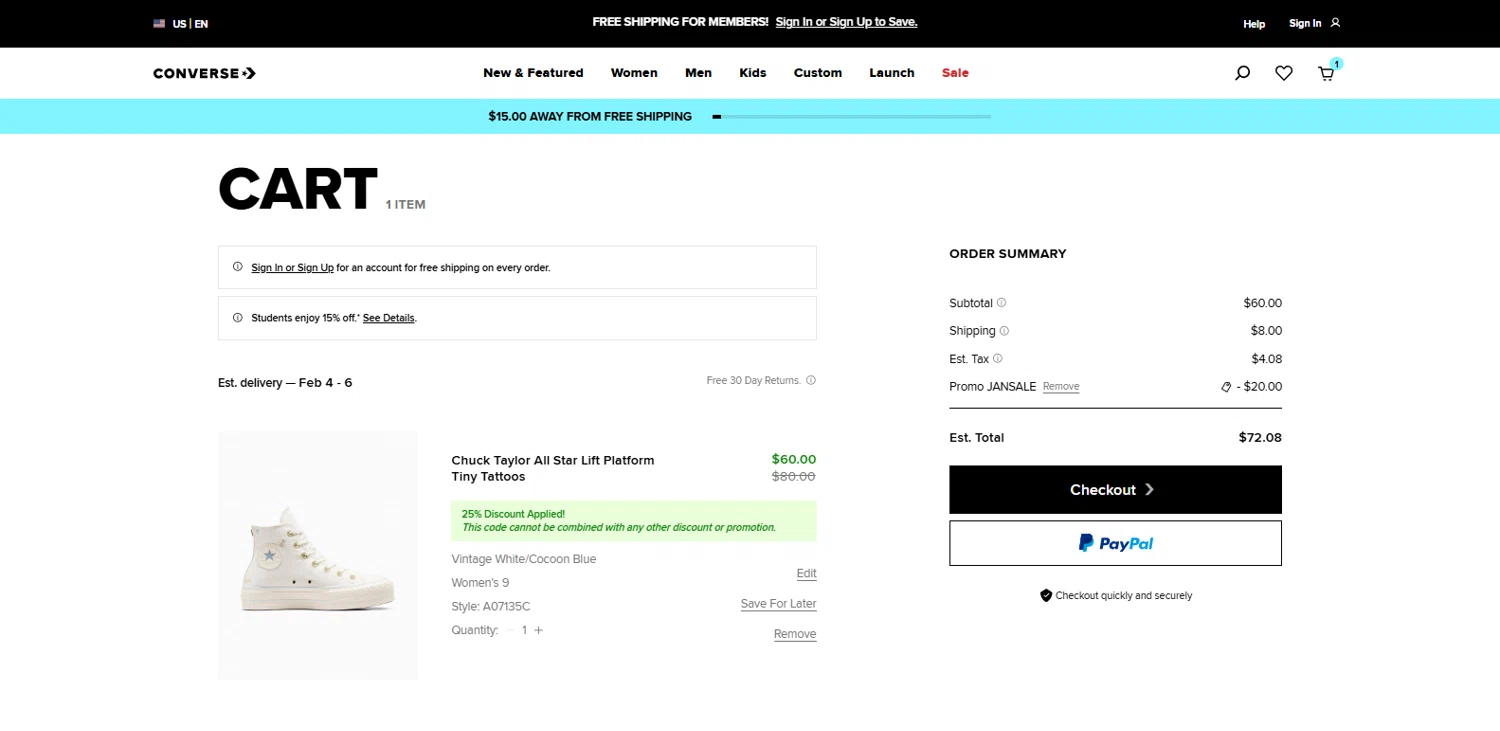Click the Converse logo

tap(205, 73)
